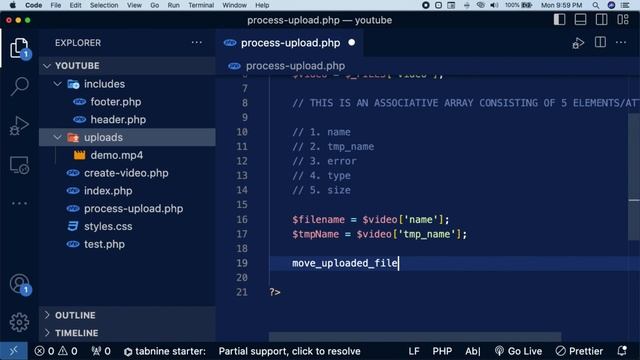Click Partial support, click to resolve

(x=289, y=351)
